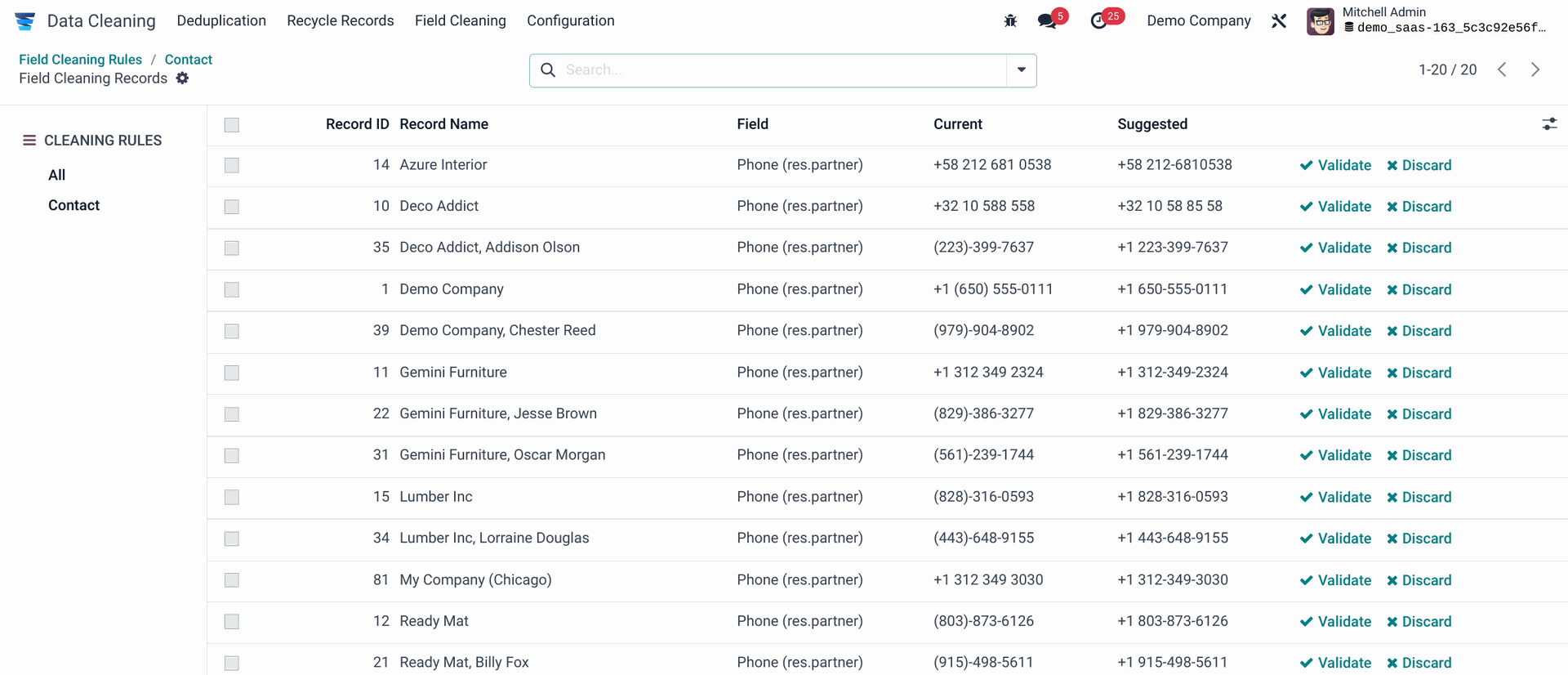Screen dimensions: 1568x675
Task: Discard the Lumber Inc phone suggestion
Action: coord(1419,498)
